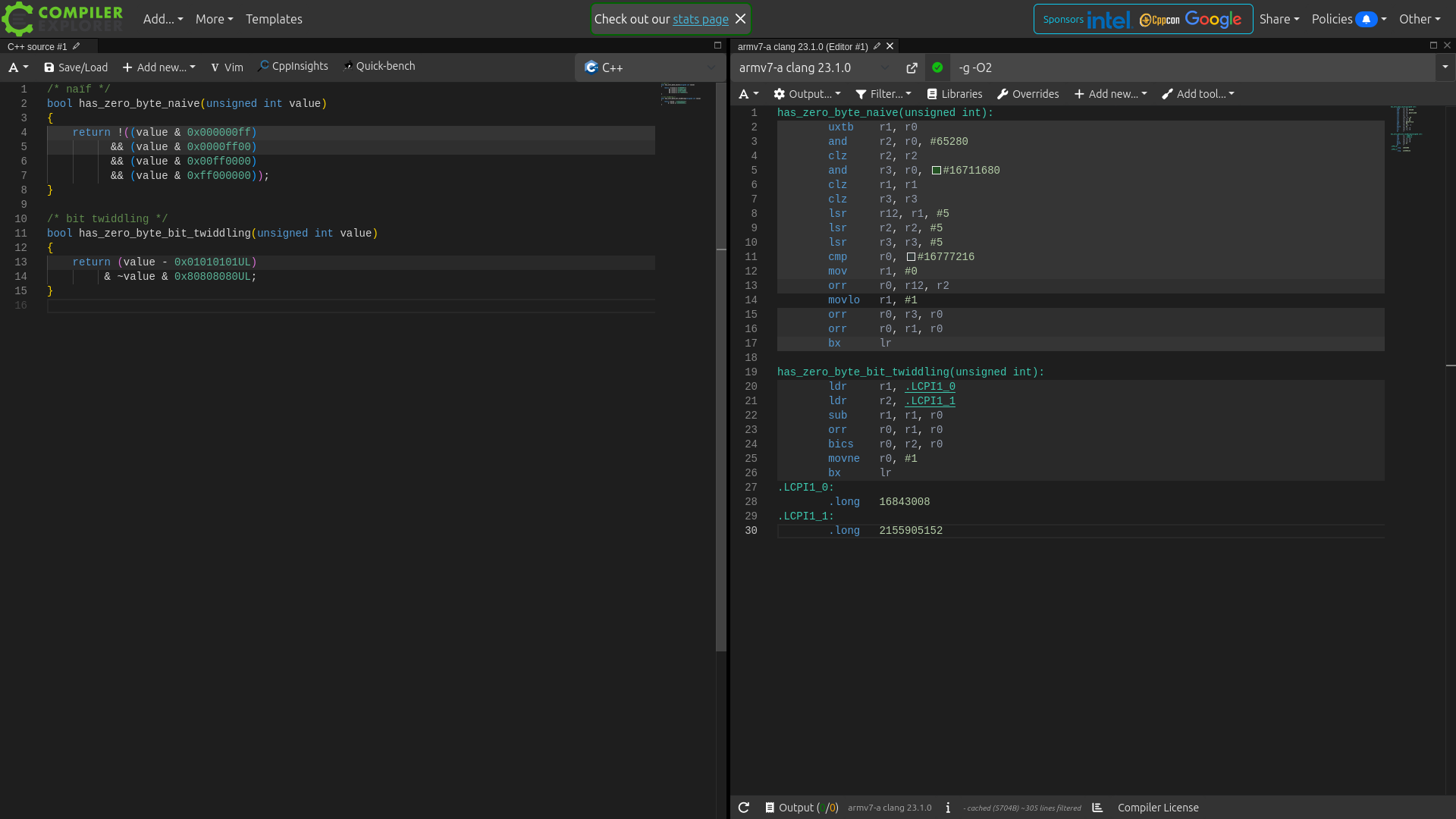
Task: Open the More menu
Action: pyautogui.click(x=214, y=19)
